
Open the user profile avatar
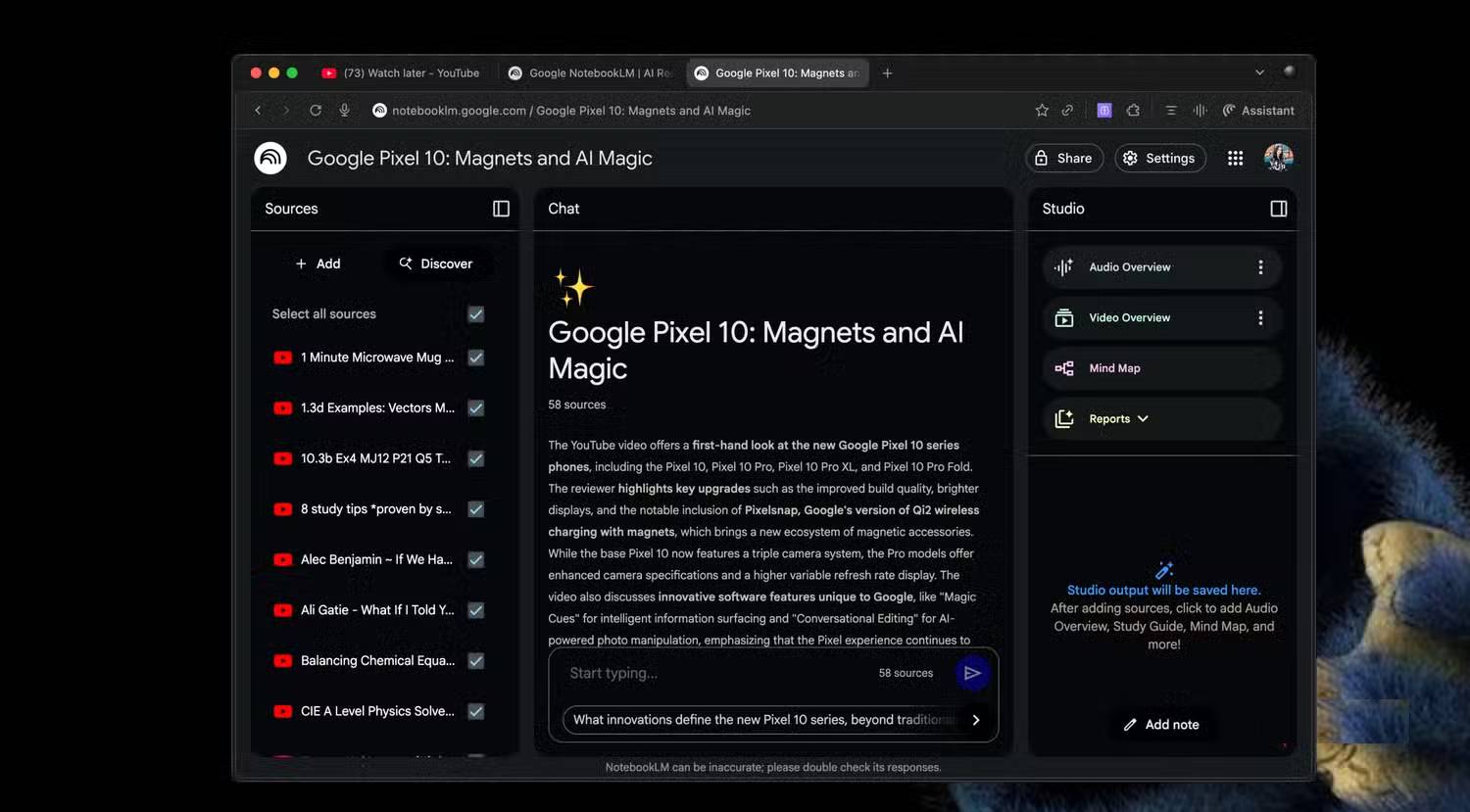coord(1279,158)
